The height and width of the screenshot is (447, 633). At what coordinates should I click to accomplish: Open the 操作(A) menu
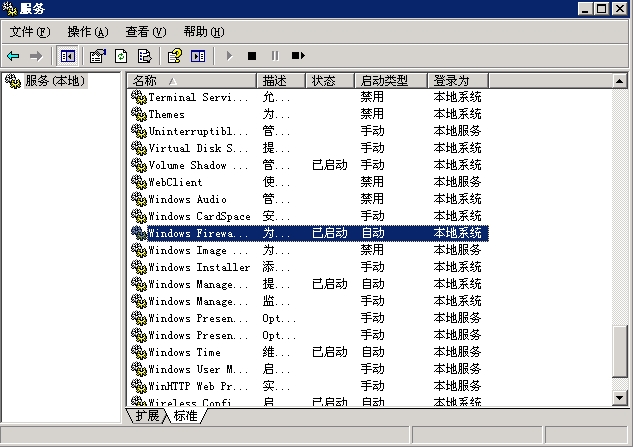click(88, 31)
